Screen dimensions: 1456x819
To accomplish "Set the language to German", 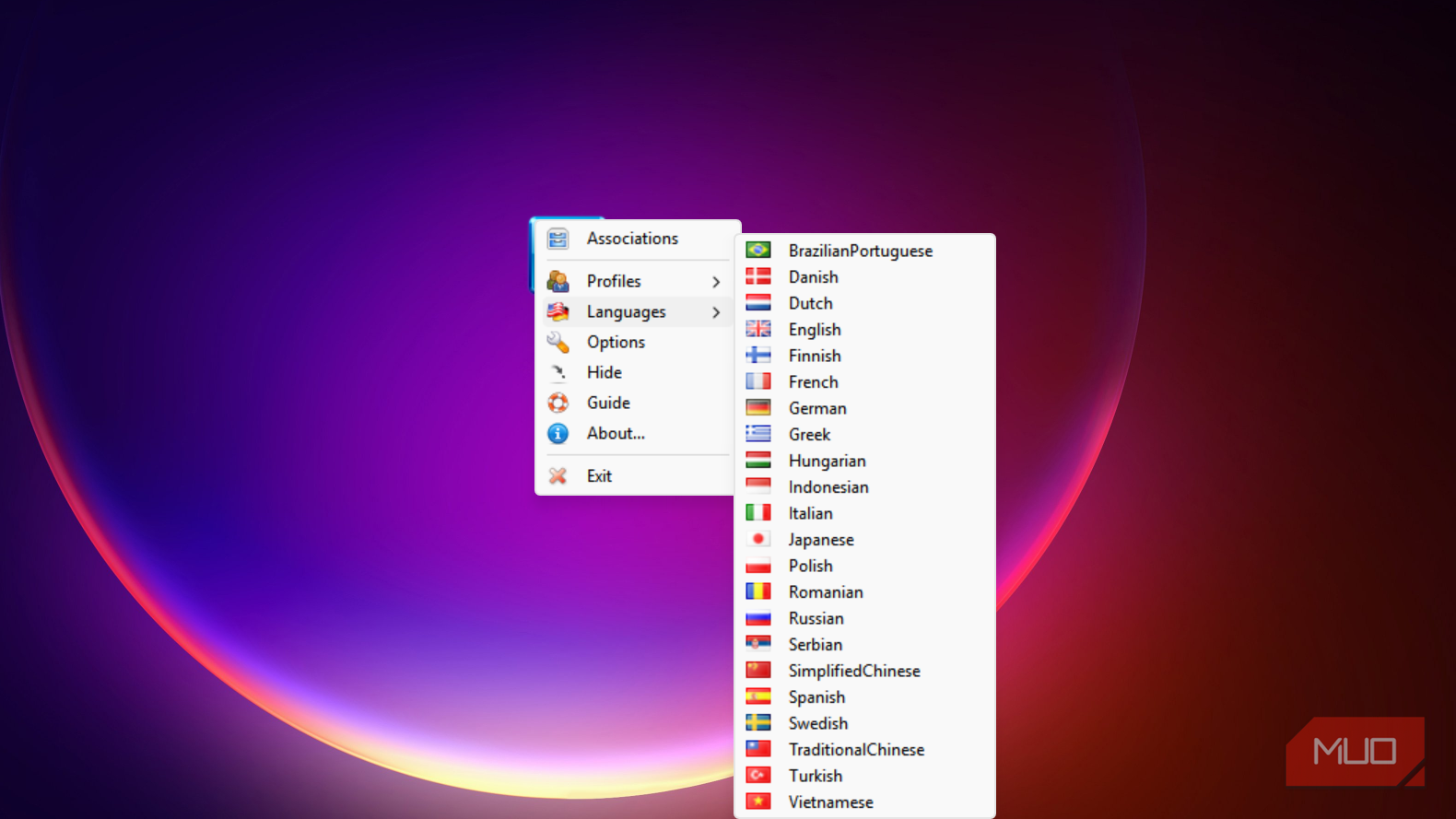I will point(864,408).
